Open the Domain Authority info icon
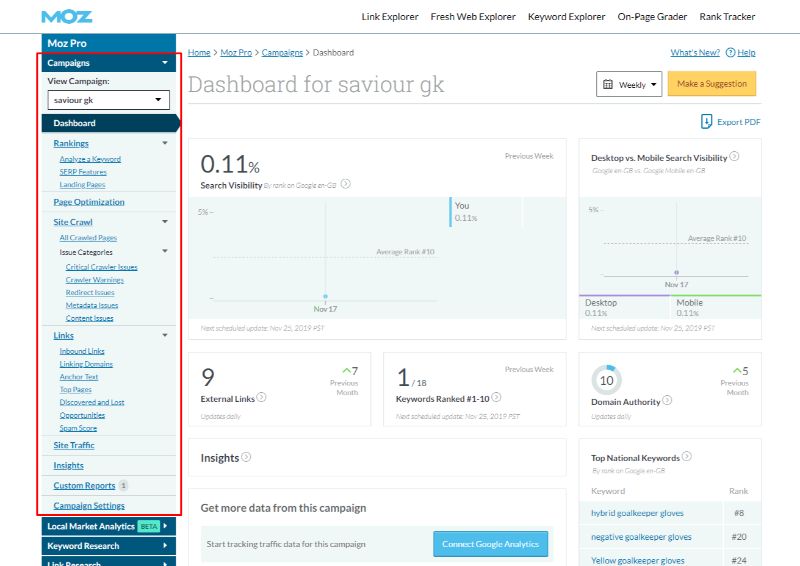 (667, 400)
